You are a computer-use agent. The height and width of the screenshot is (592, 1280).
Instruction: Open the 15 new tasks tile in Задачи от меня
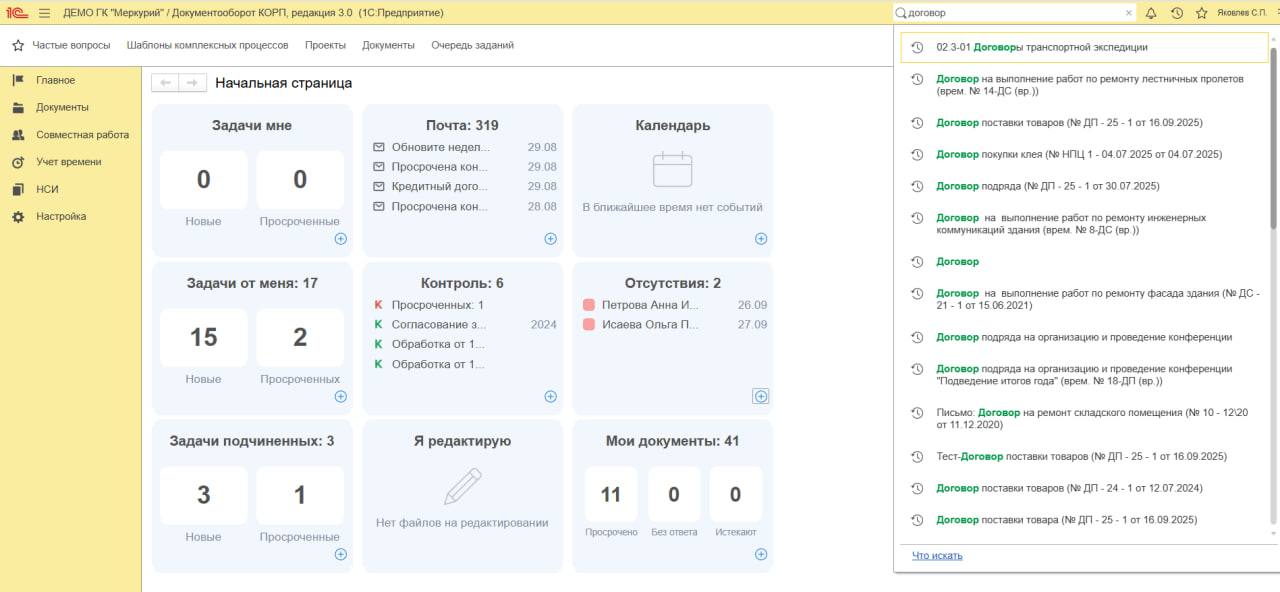click(204, 338)
